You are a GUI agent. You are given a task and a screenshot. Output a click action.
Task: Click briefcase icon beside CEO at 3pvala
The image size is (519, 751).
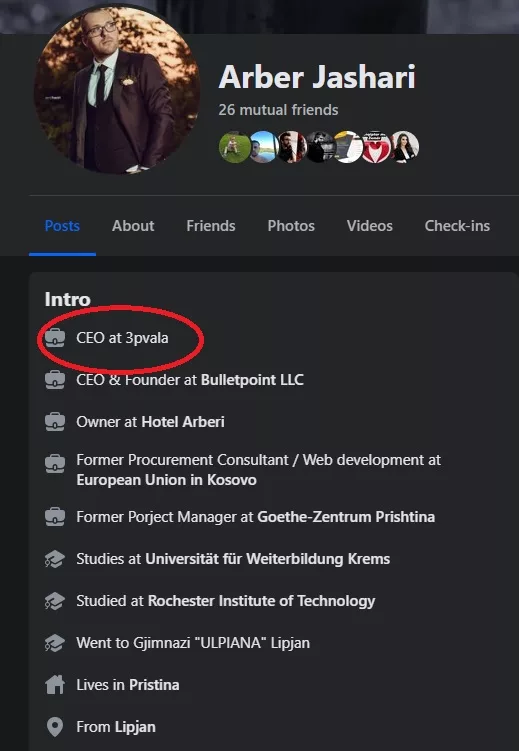point(55,338)
